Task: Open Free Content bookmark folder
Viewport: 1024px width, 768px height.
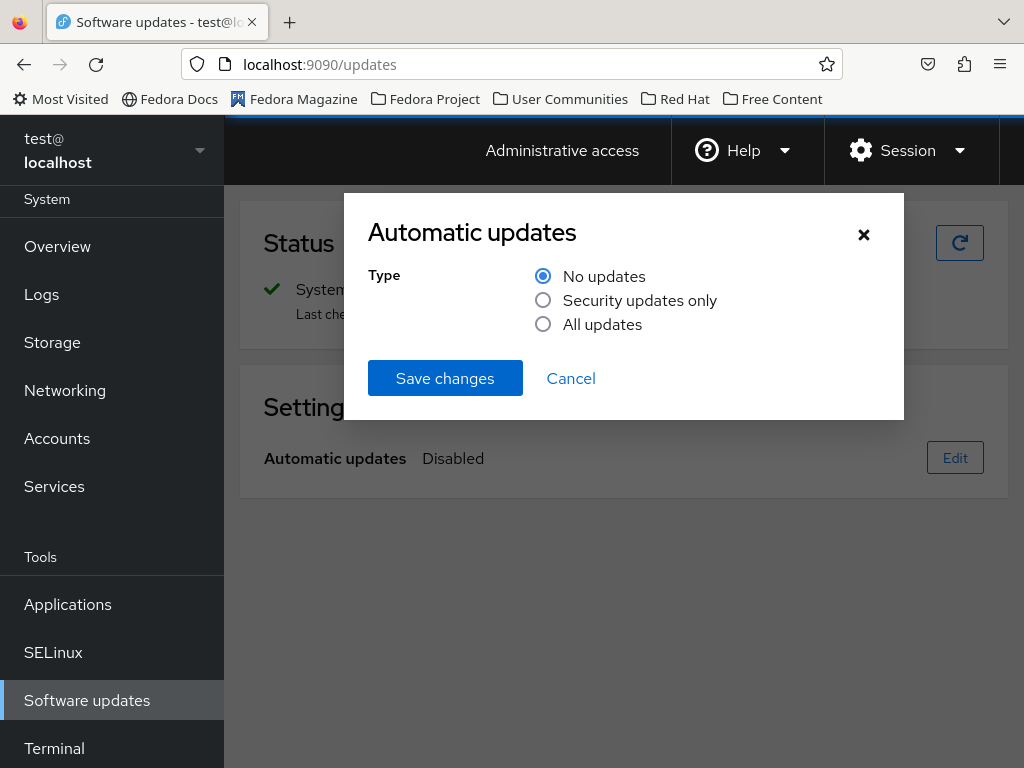Action: click(773, 99)
